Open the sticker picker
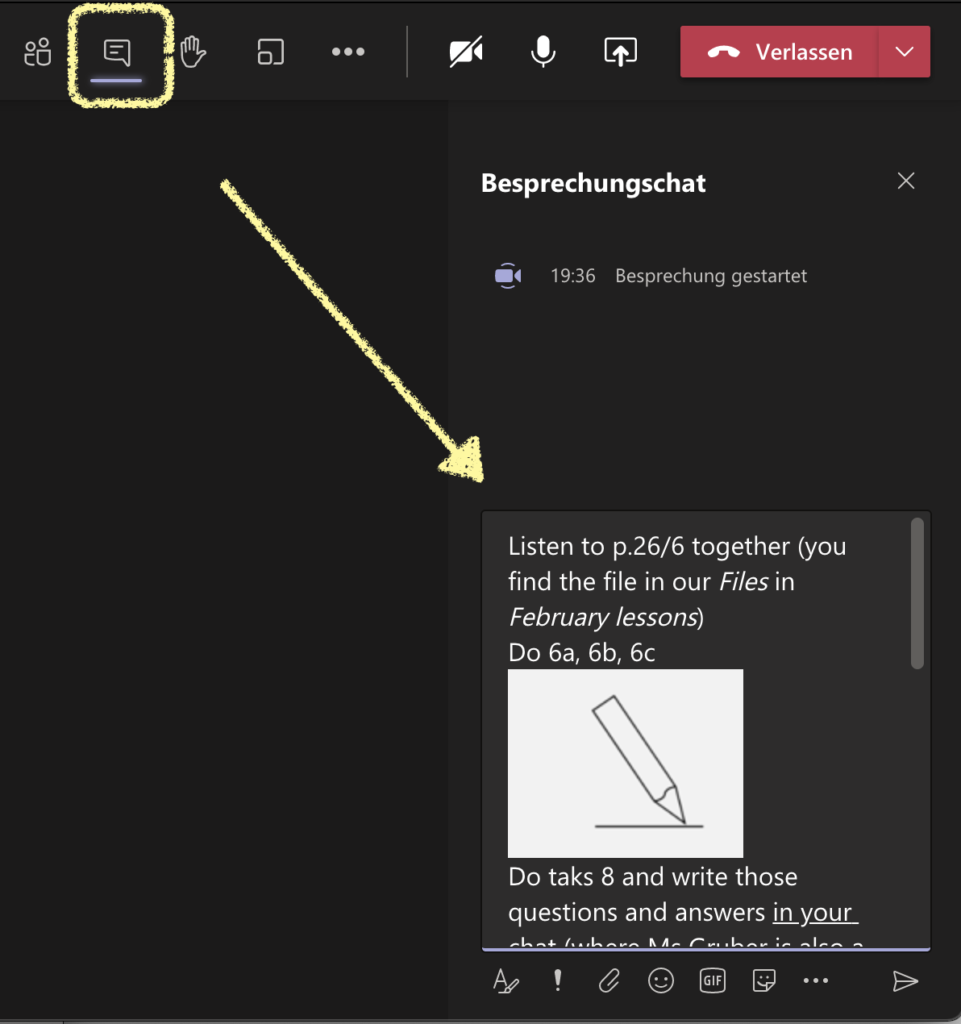The image size is (961, 1024). (x=764, y=980)
